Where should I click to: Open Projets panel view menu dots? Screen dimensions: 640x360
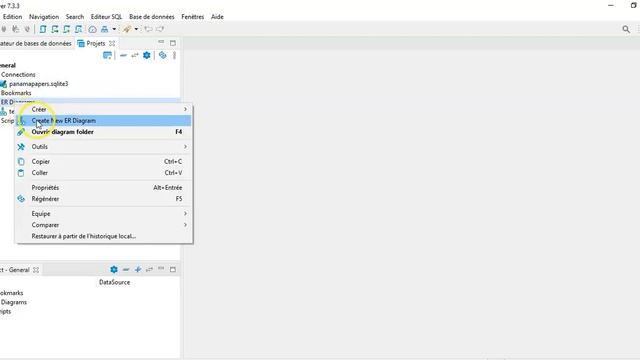click(174, 55)
